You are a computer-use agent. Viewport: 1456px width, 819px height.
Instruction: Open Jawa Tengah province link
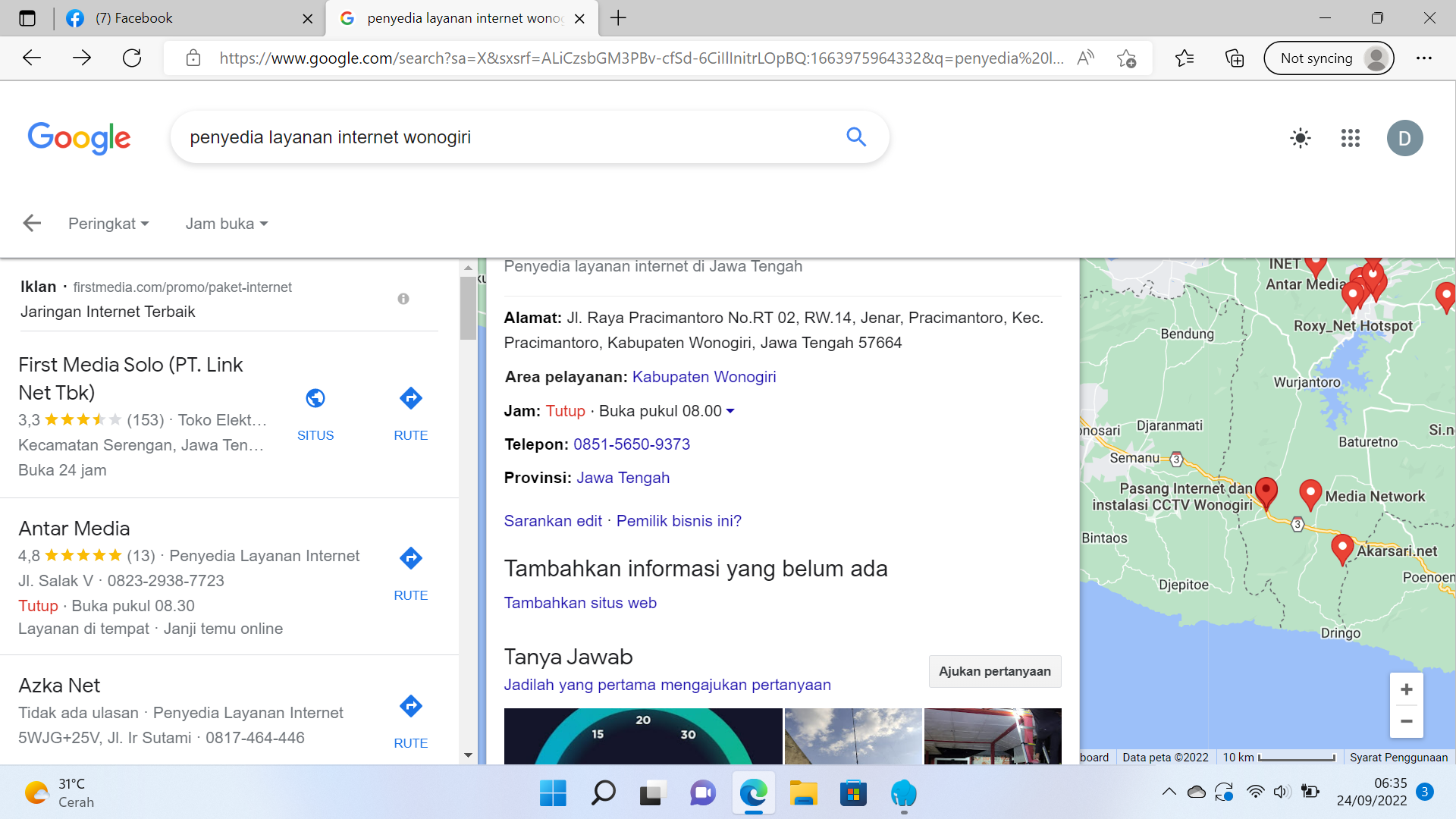pyautogui.click(x=623, y=478)
